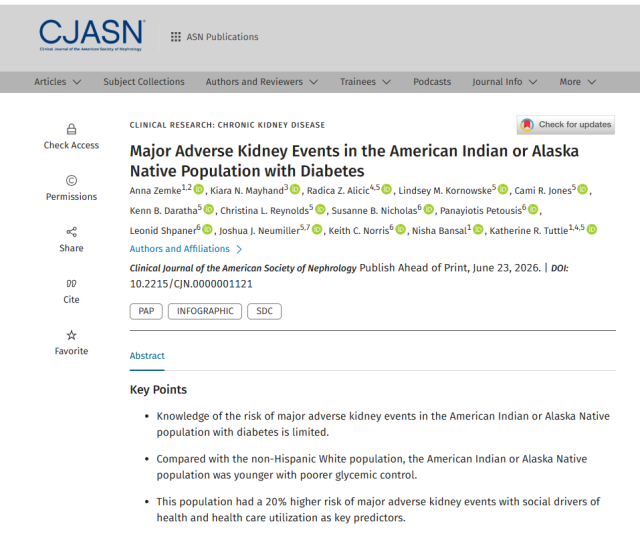The width and height of the screenshot is (640, 534).
Task: Click the Check Access label
Action: [x=71, y=145]
